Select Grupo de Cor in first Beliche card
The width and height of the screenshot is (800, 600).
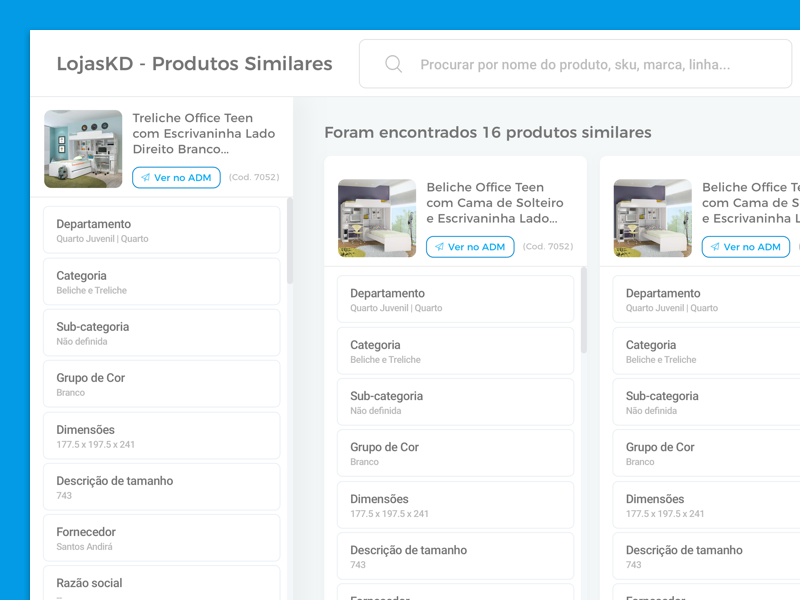click(x=456, y=453)
